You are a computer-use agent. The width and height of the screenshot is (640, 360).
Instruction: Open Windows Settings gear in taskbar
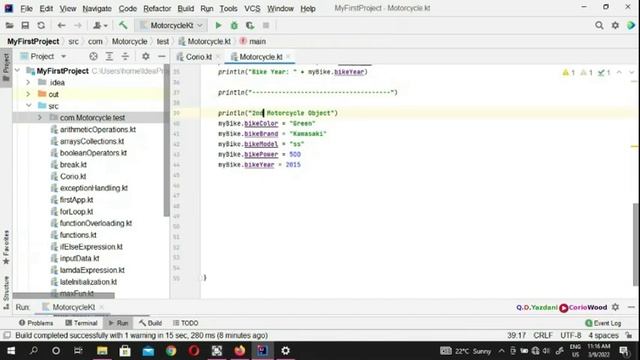point(285,351)
